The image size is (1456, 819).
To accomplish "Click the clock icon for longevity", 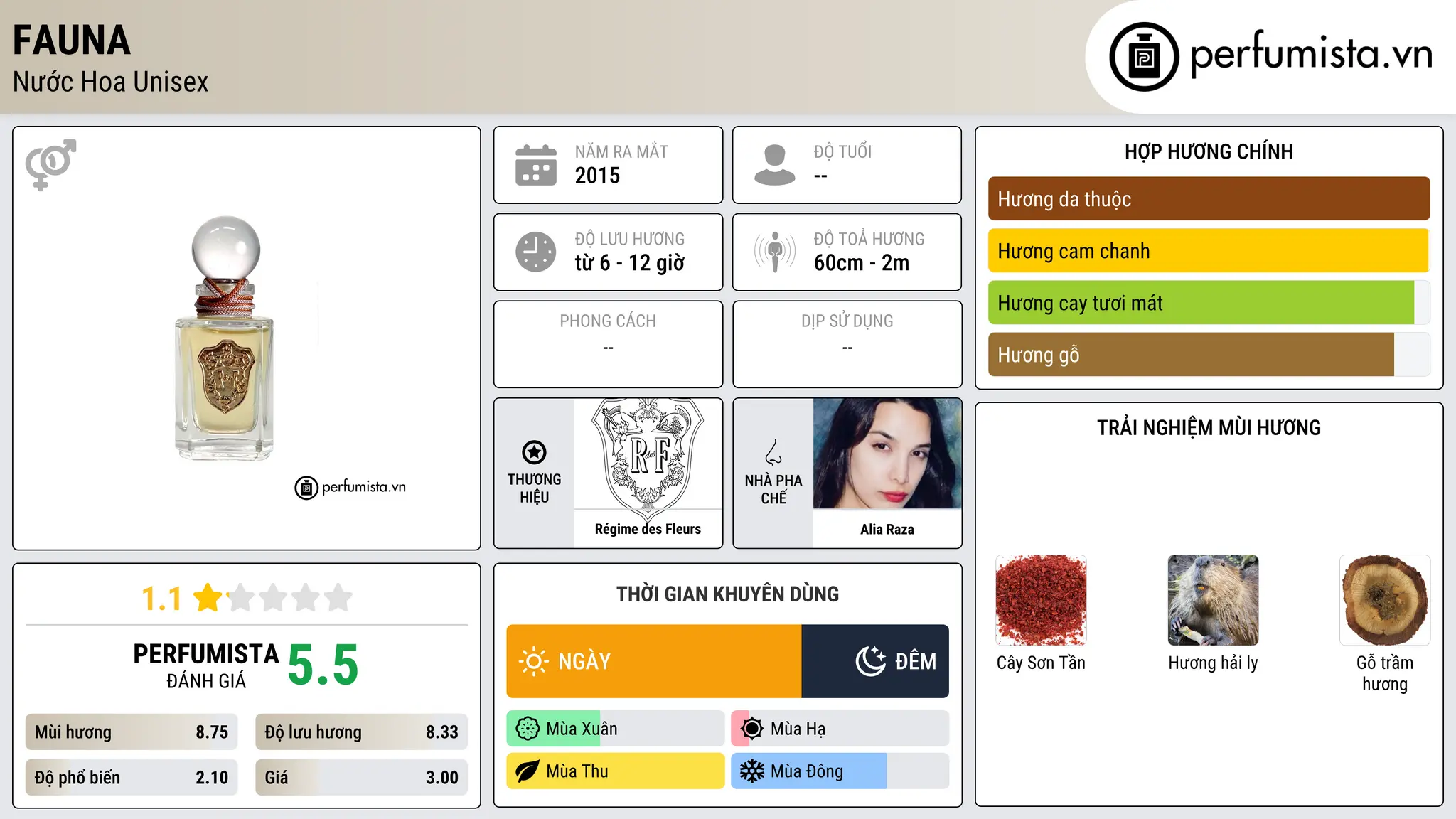I will (x=536, y=252).
